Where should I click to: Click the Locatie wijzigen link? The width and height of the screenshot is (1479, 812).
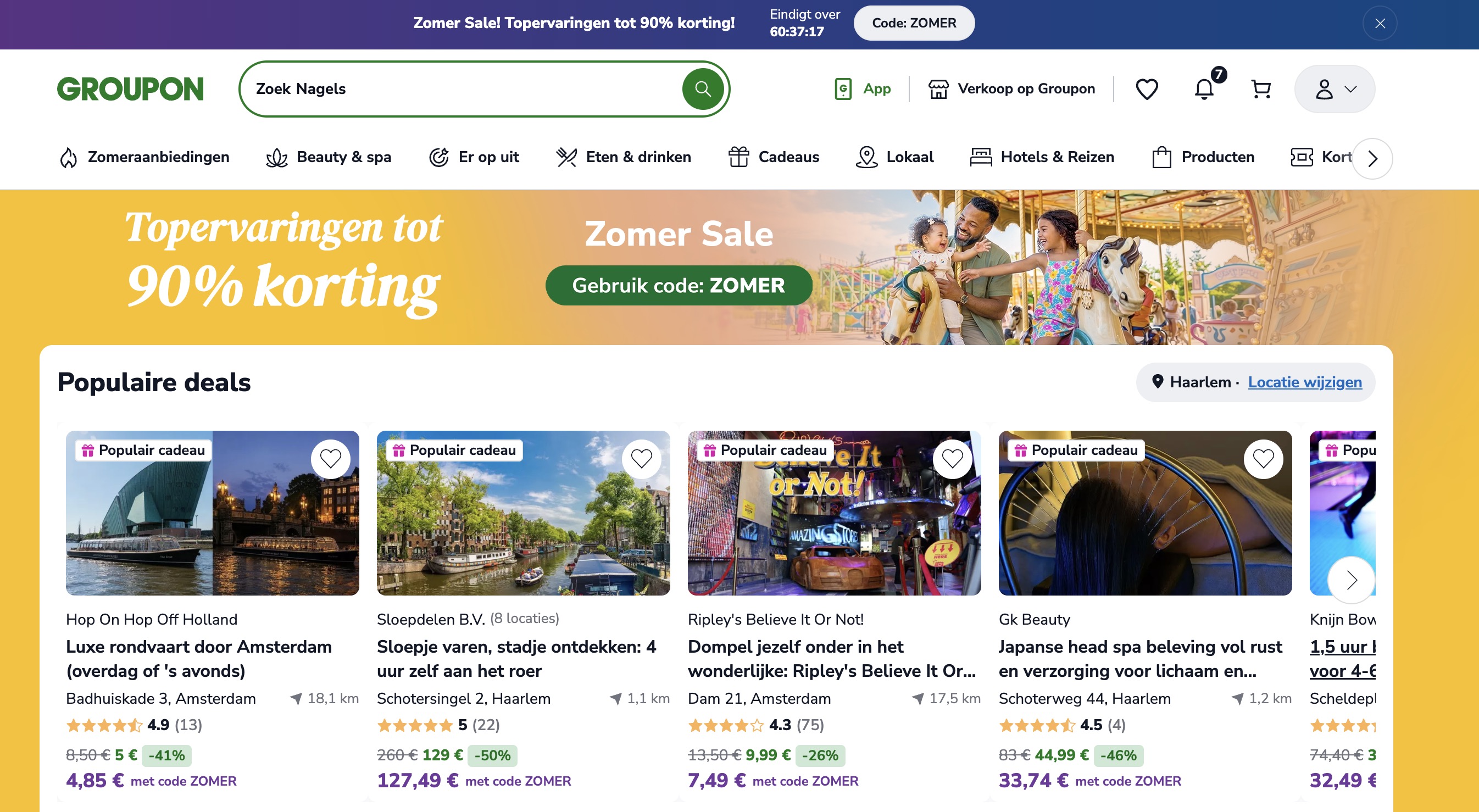1304,382
